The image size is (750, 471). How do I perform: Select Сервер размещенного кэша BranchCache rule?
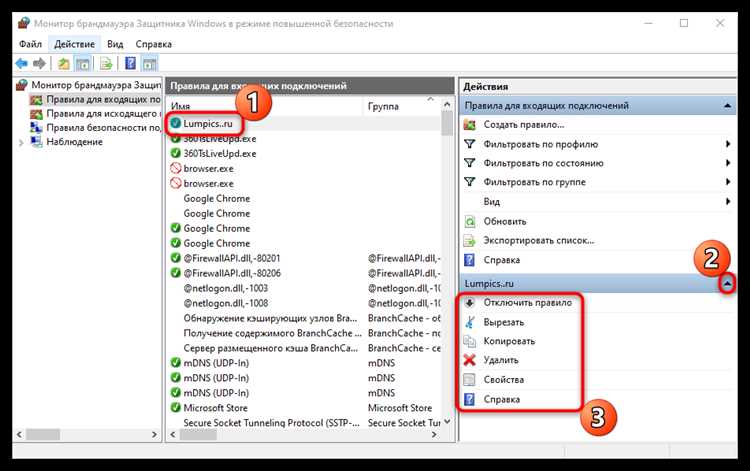[304, 348]
